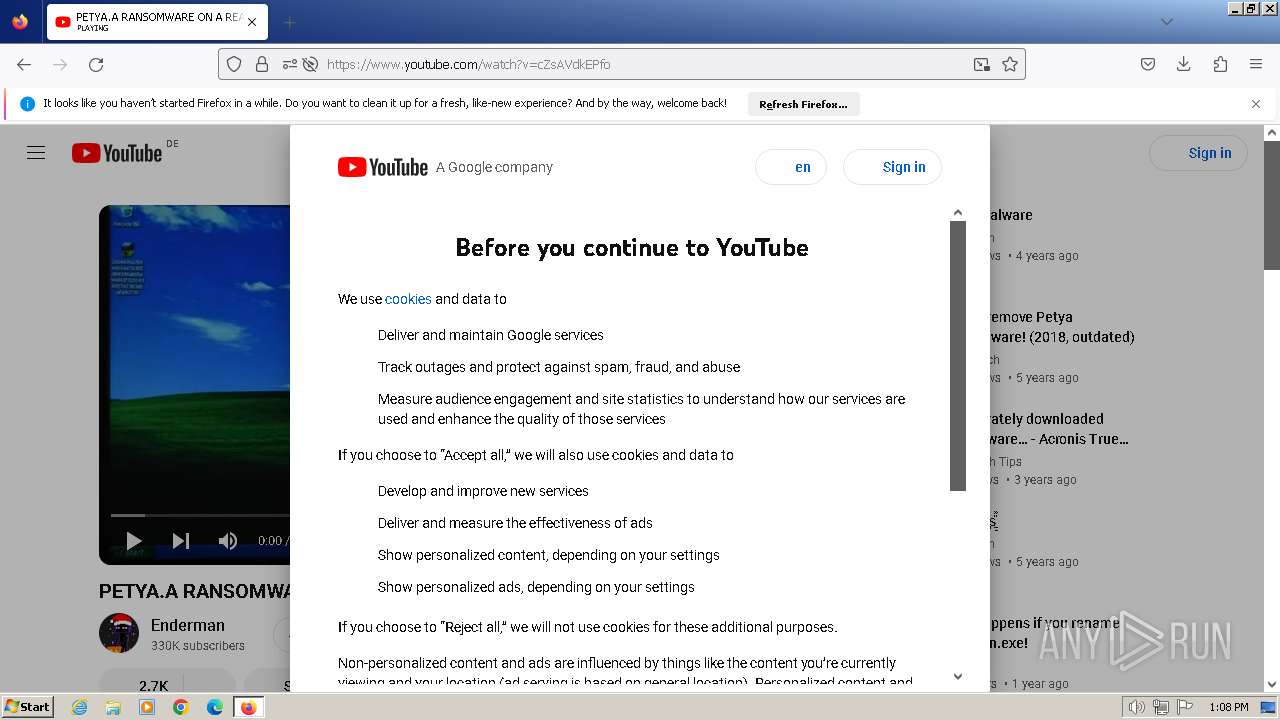Launch Internet Explorer from the taskbar
The image size is (1280, 720).
click(80, 707)
